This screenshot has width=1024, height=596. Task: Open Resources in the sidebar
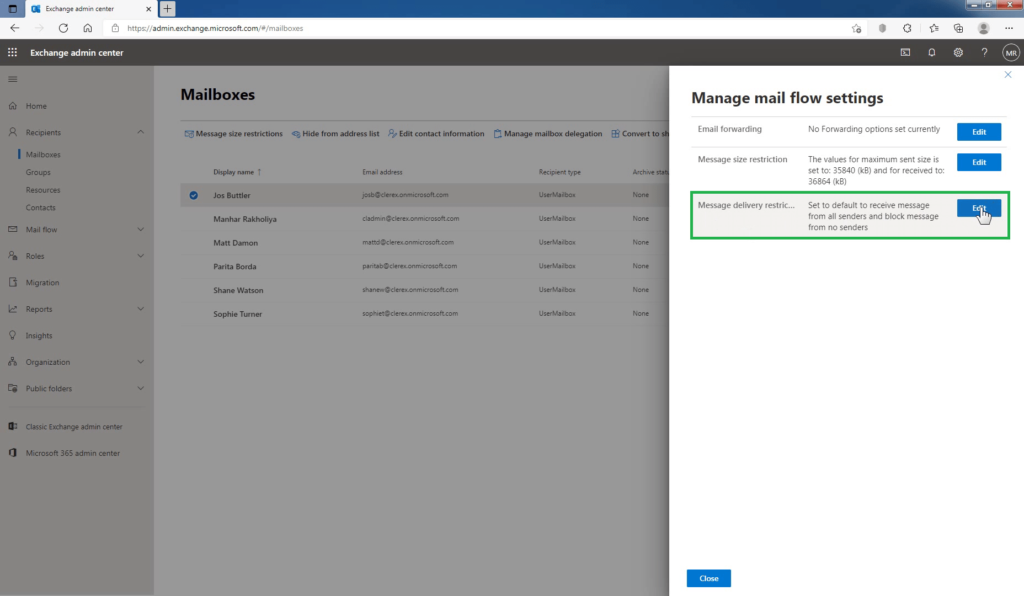[x=43, y=190]
